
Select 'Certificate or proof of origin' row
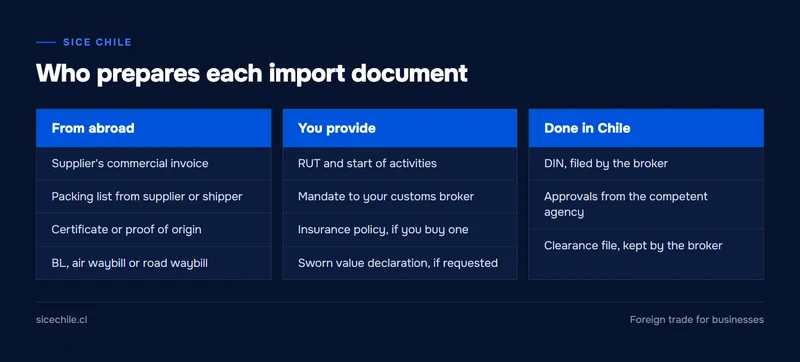154,229
